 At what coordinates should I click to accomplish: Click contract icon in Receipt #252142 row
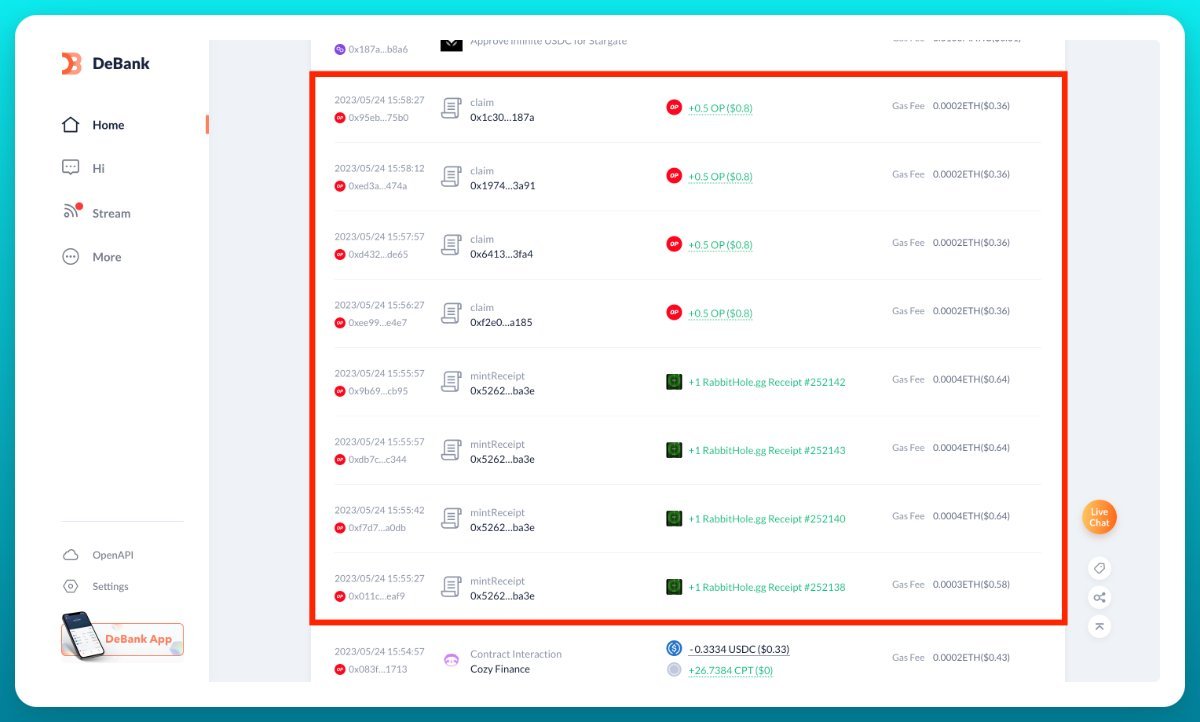coord(451,381)
